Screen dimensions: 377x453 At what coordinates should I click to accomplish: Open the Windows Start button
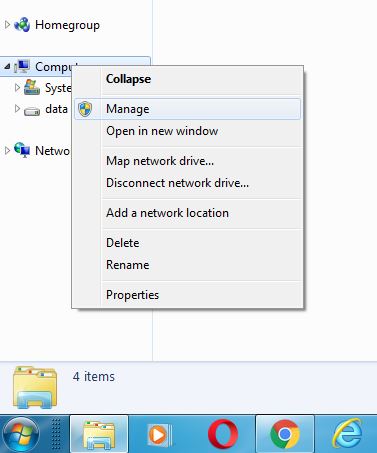point(21,434)
